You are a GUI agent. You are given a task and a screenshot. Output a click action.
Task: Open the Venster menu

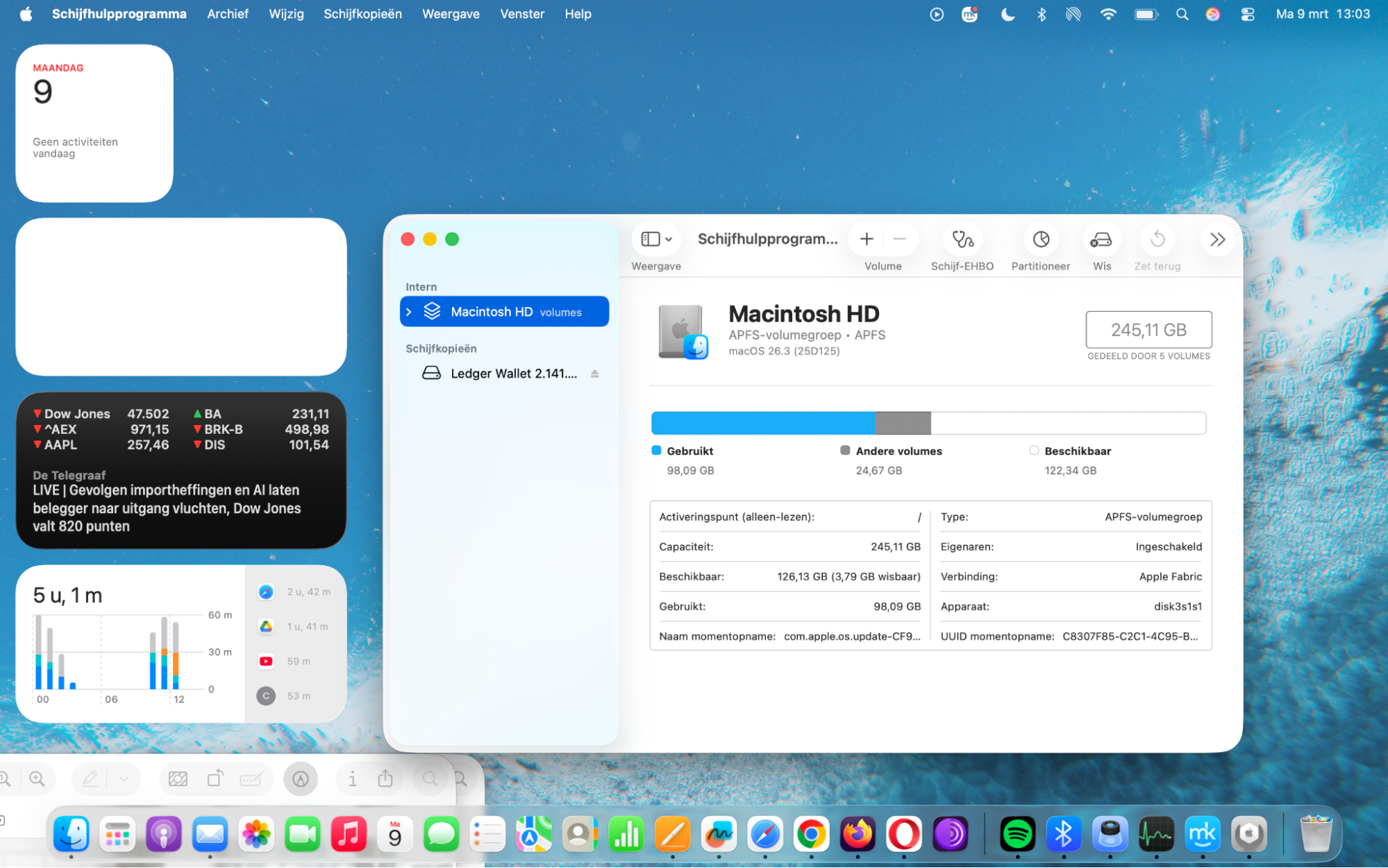[521, 13]
